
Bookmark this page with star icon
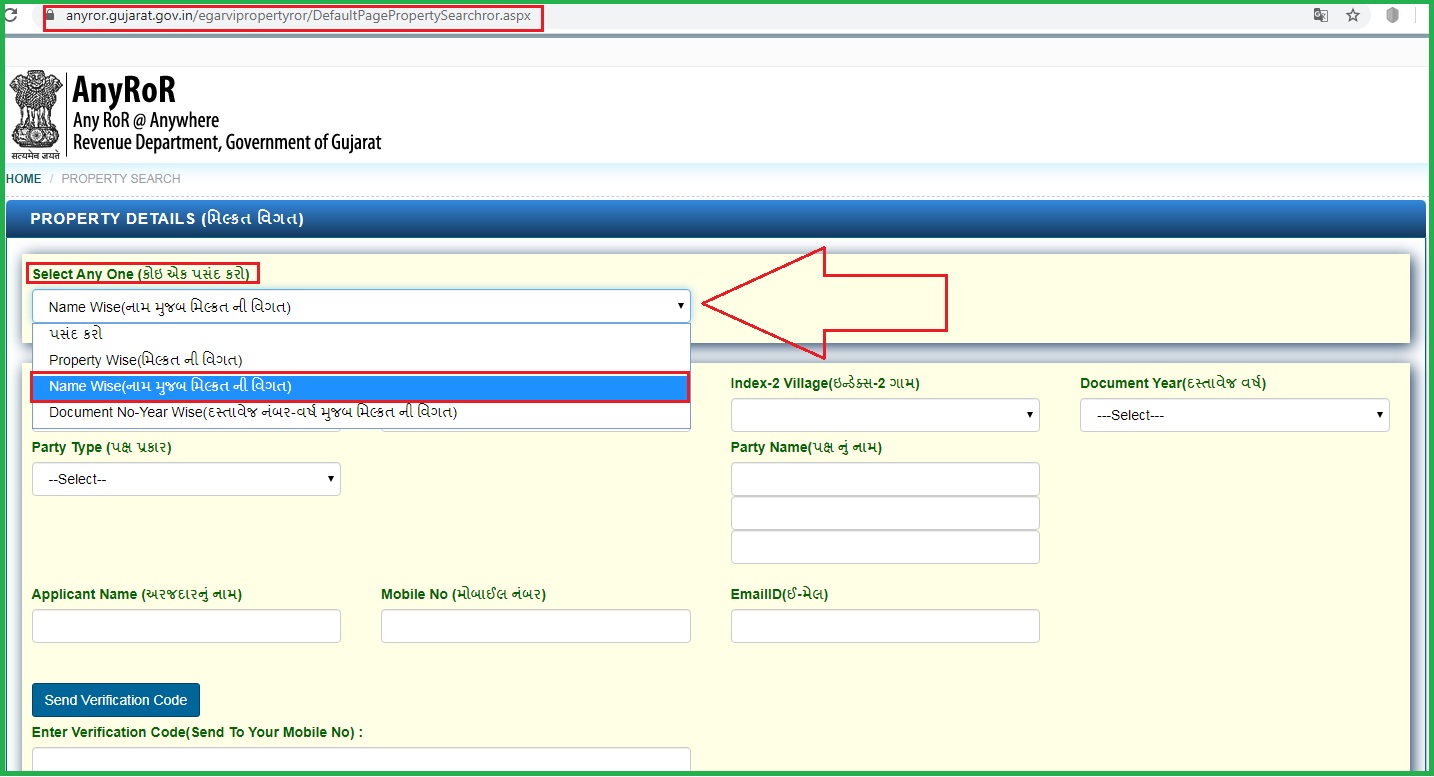[x=1353, y=16]
